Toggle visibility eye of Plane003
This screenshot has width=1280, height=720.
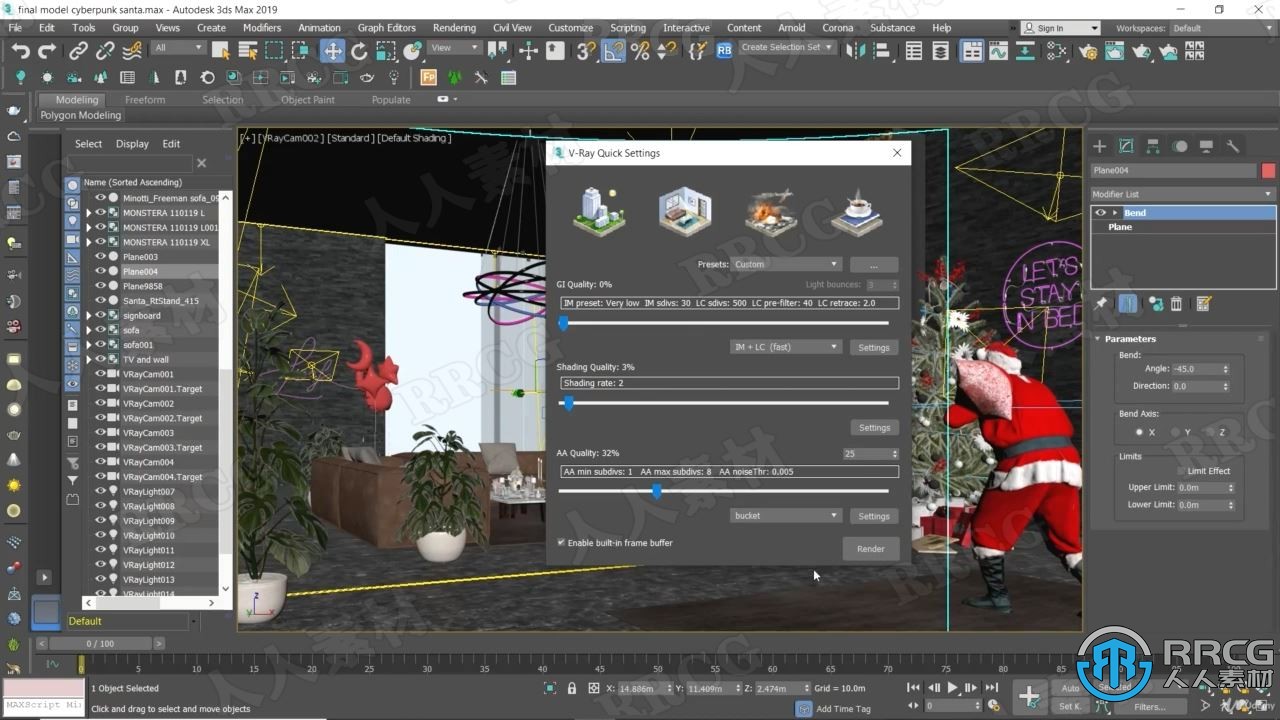pyautogui.click(x=100, y=257)
